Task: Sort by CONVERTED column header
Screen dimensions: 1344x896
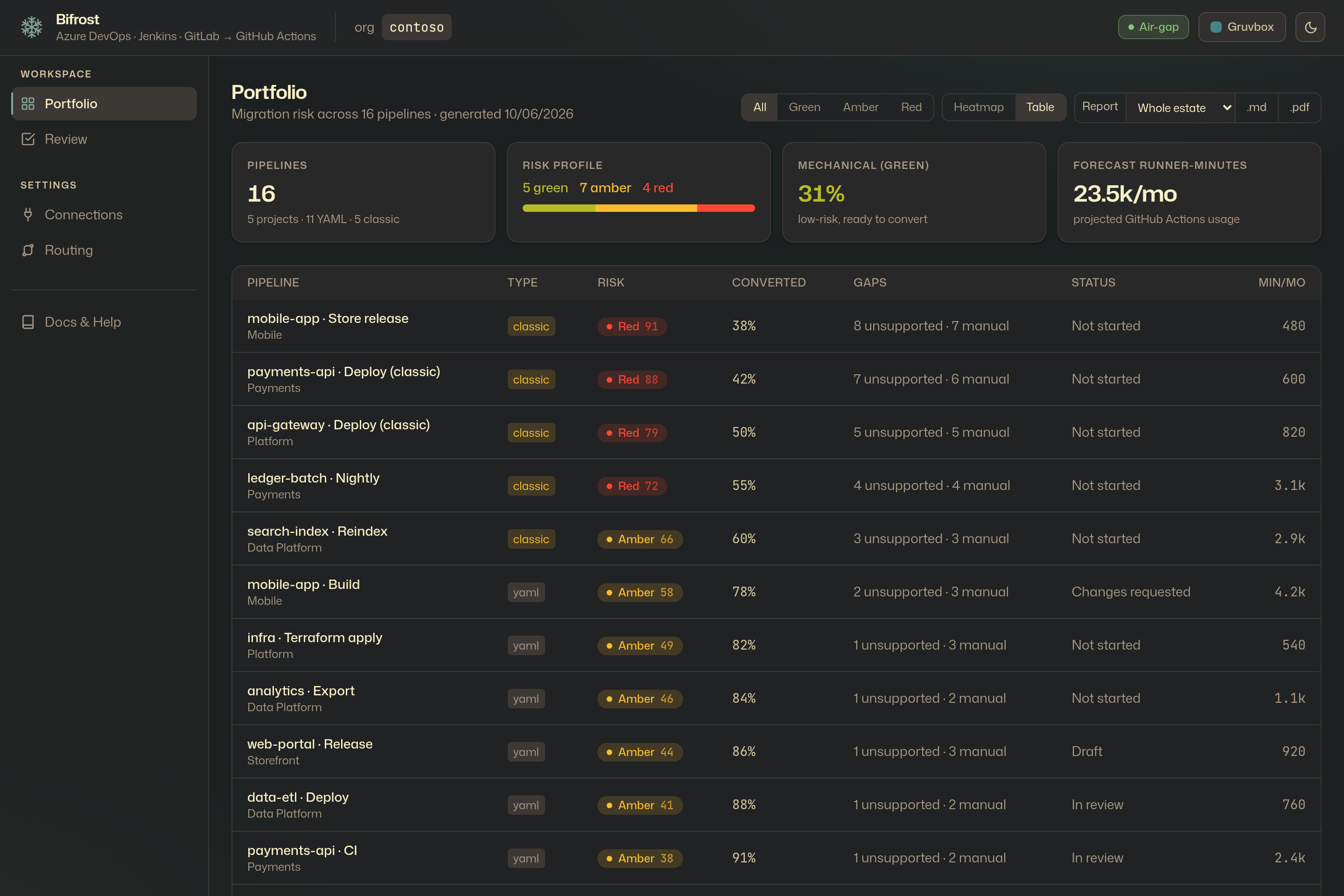Action: [769, 282]
